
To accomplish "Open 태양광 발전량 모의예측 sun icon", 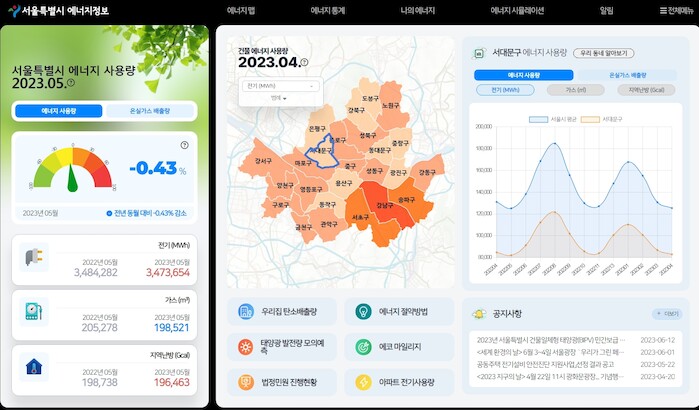I will tap(246, 347).
